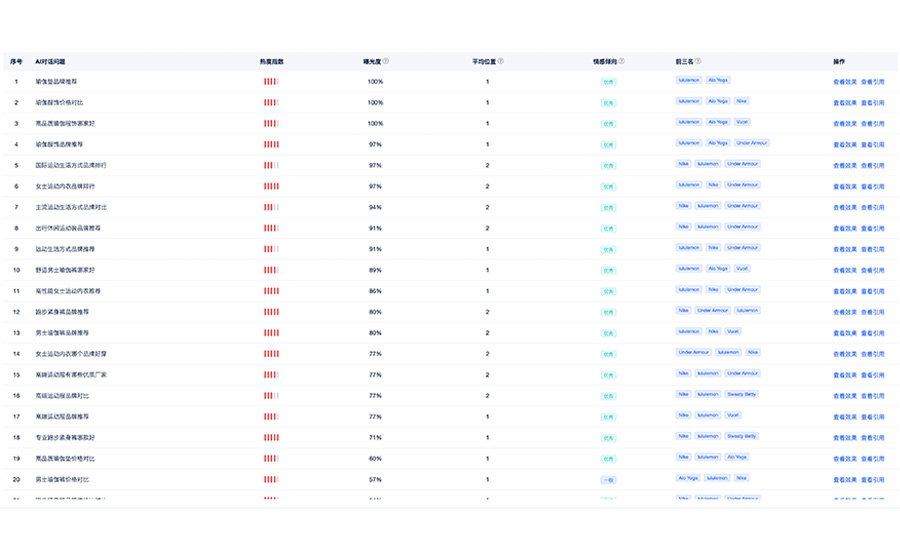This screenshot has width=900, height=540.
Task: Open 查看效果 for row 1
Action: click(844, 82)
